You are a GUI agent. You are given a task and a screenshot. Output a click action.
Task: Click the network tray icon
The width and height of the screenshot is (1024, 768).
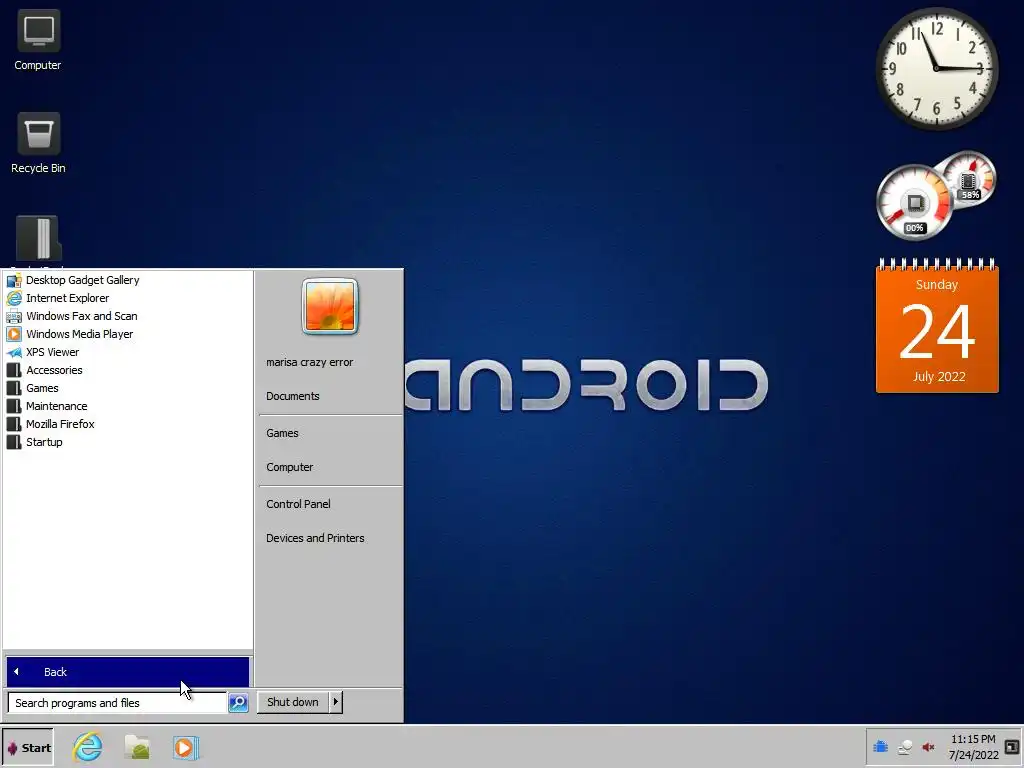(904, 747)
